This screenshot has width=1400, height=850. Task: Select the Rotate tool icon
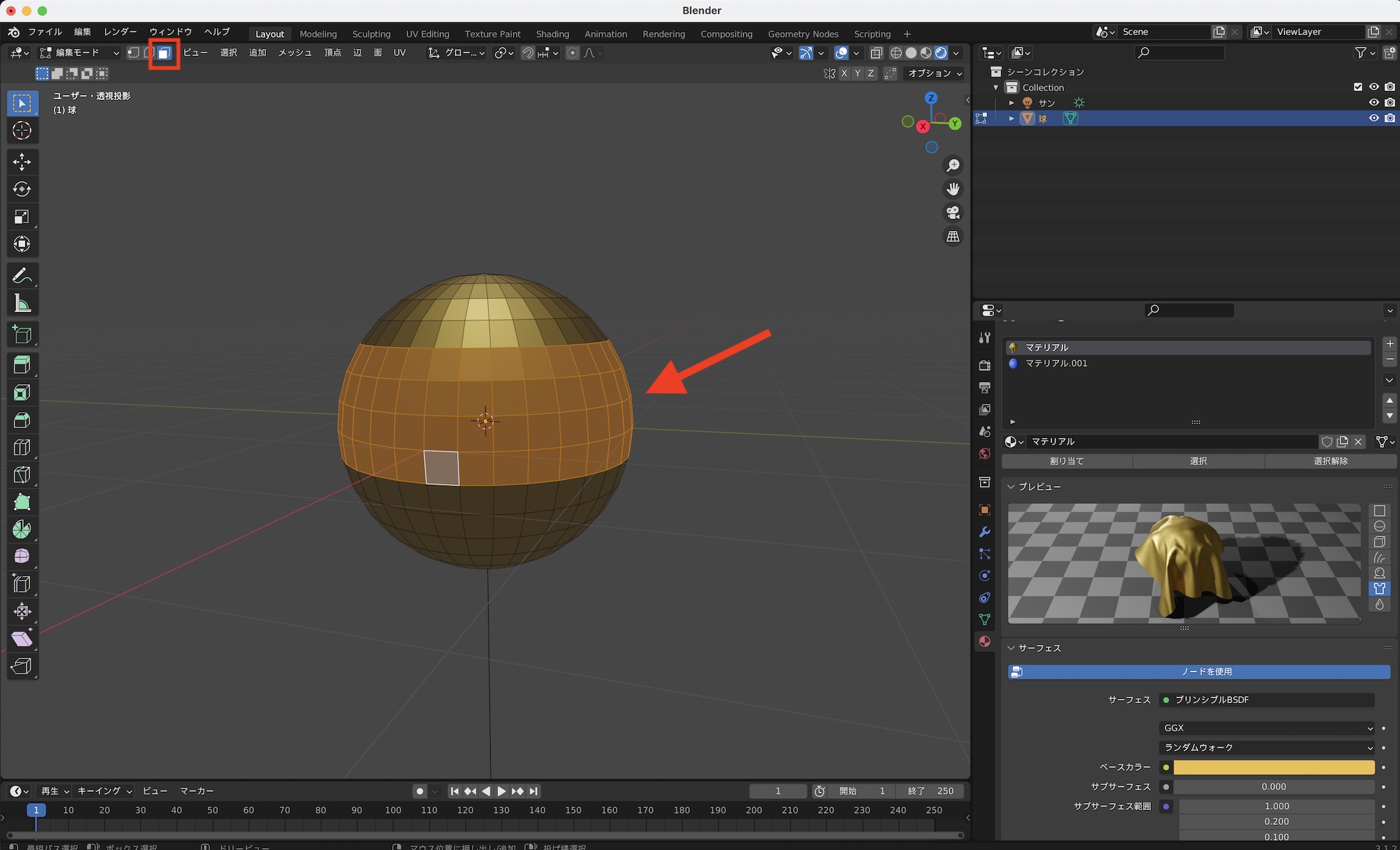tap(22, 189)
